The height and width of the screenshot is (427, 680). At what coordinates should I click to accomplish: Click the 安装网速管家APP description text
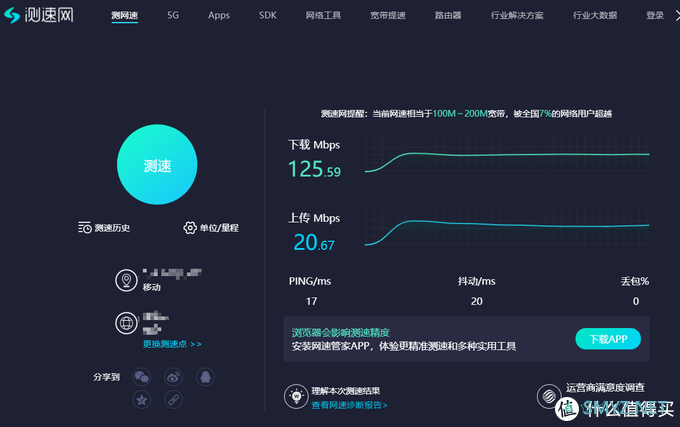tap(404, 346)
